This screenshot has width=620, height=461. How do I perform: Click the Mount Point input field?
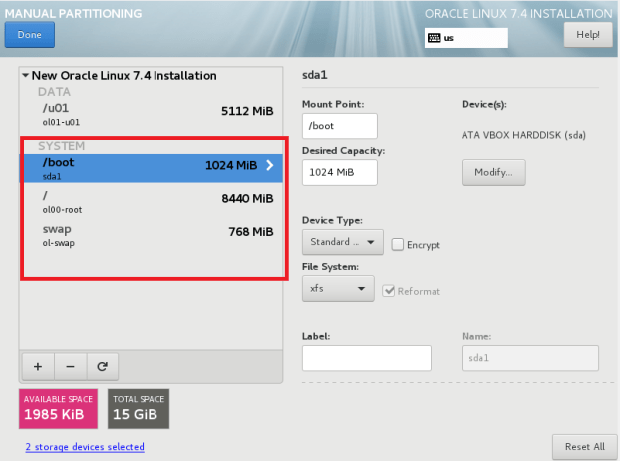(x=339, y=126)
